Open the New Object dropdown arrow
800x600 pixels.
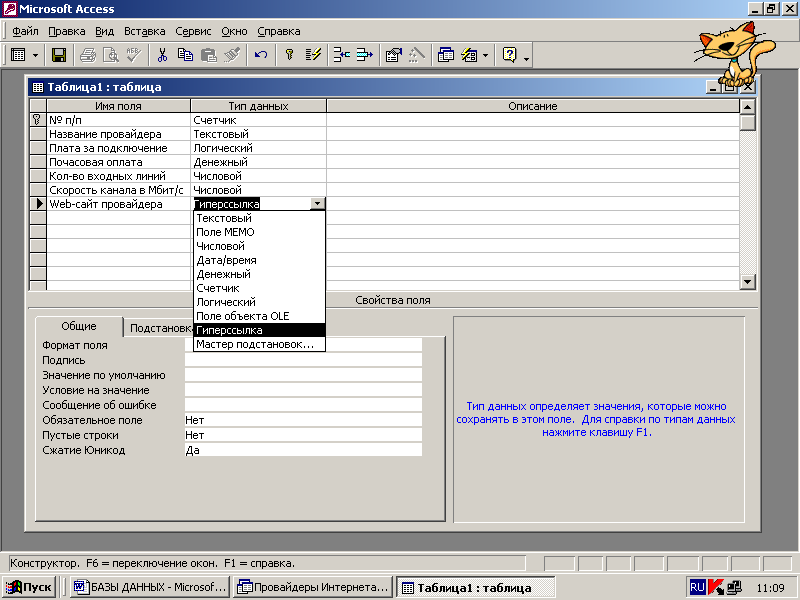point(485,55)
